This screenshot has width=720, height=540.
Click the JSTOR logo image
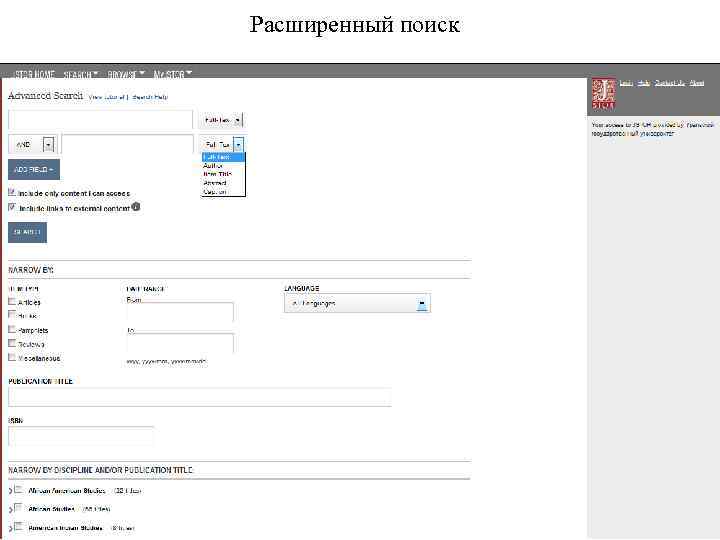click(x=603, y=94)
